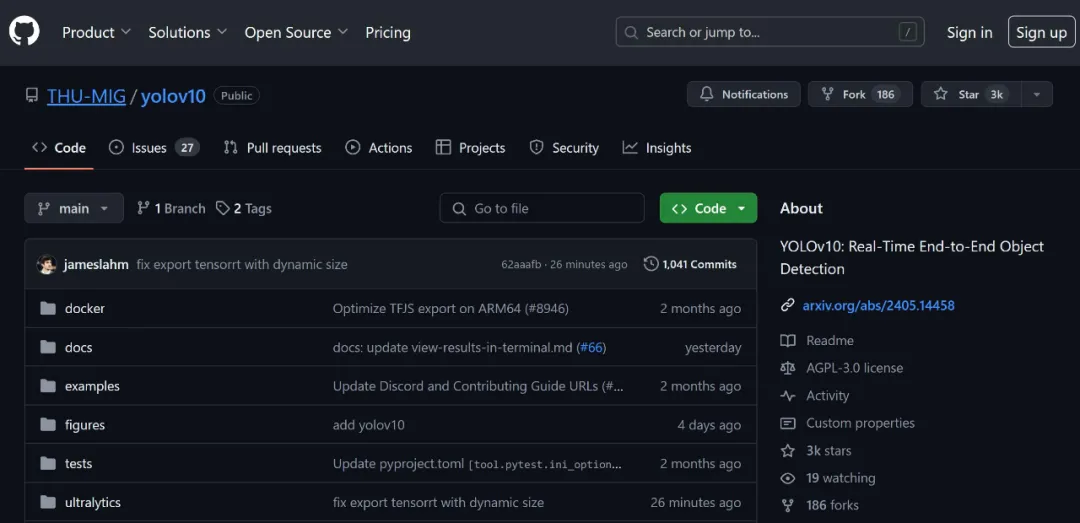The width and height of the screenshot is (1080, 523).
Task: Switch to the Issues tab
Action: point(153,148)
